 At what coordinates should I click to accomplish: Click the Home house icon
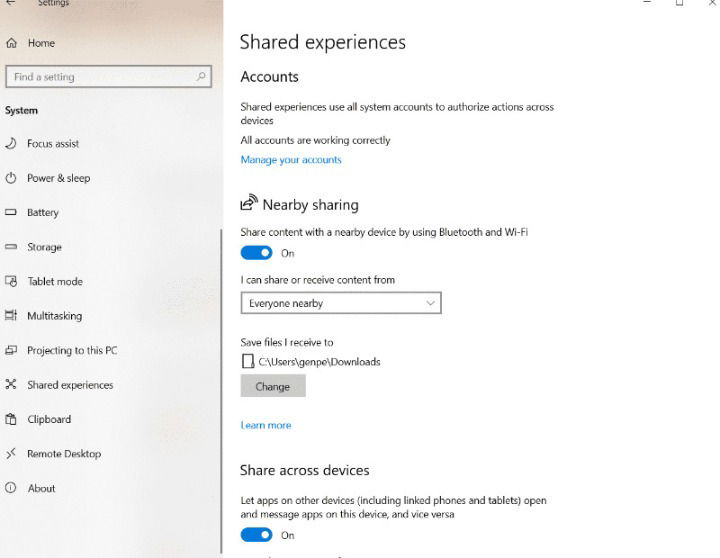11,43
